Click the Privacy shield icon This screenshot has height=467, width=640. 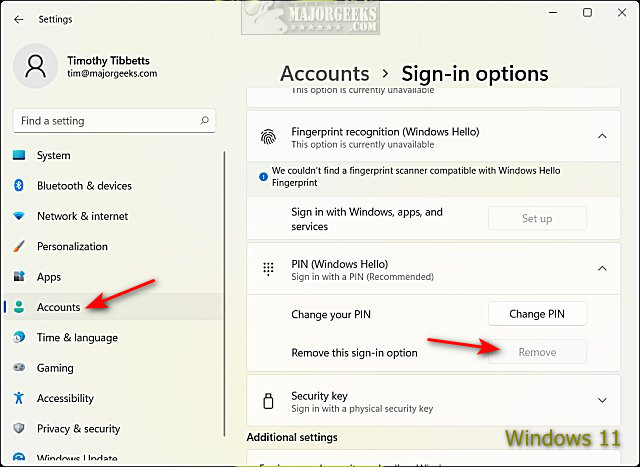point(19,428)
